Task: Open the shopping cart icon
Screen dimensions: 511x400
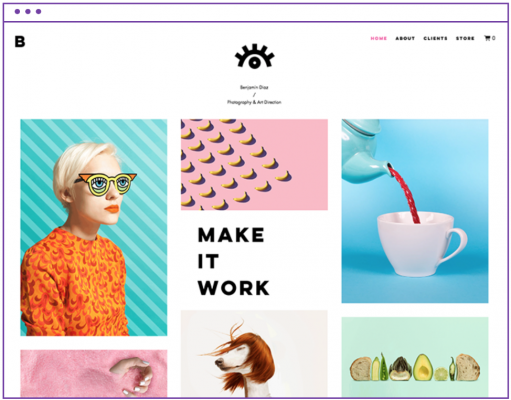Action: tap(487, 38)
